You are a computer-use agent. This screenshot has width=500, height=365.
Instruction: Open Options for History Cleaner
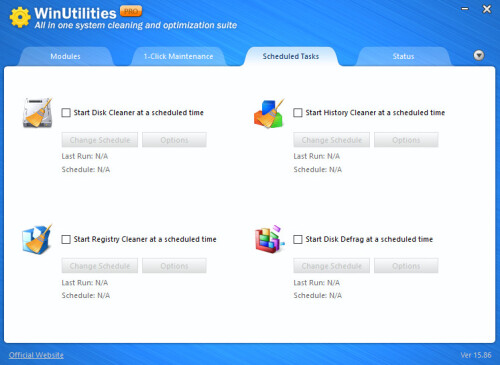406,140
